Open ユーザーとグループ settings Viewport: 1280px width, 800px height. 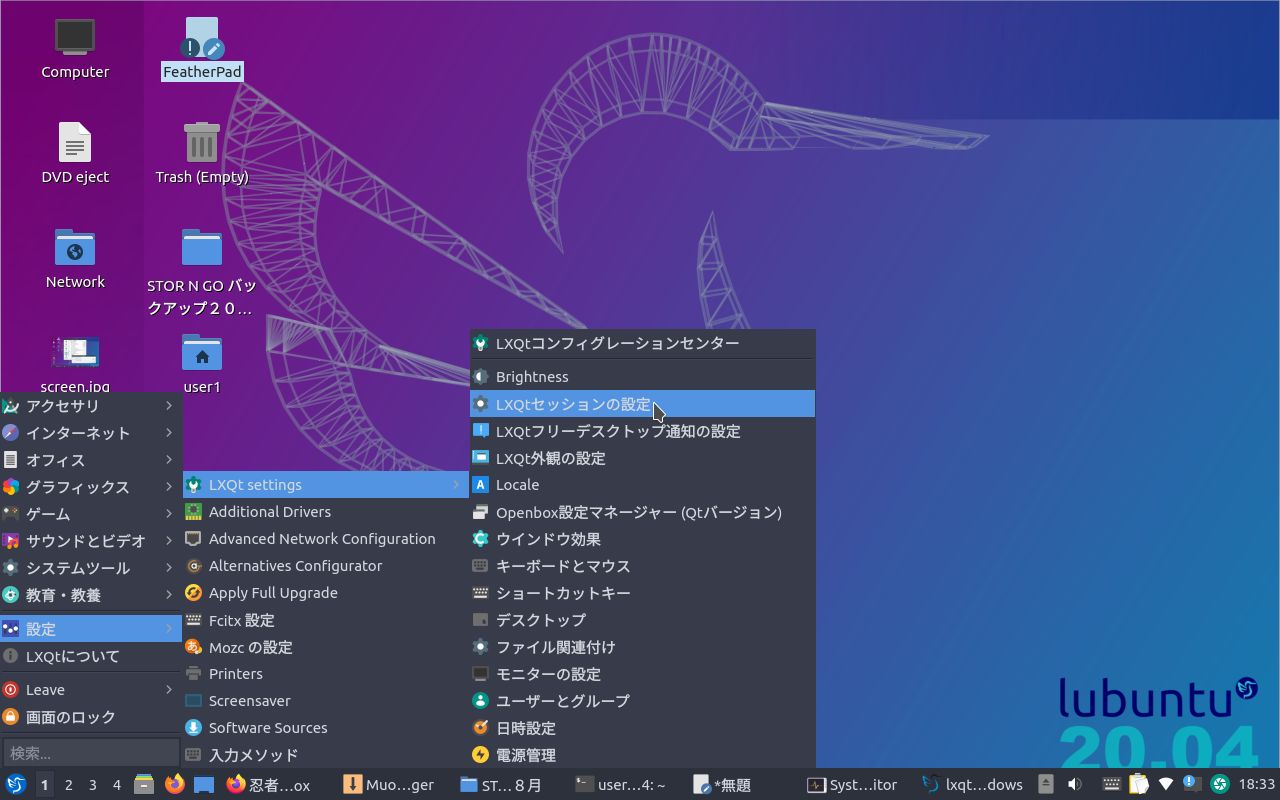[643, 701]
